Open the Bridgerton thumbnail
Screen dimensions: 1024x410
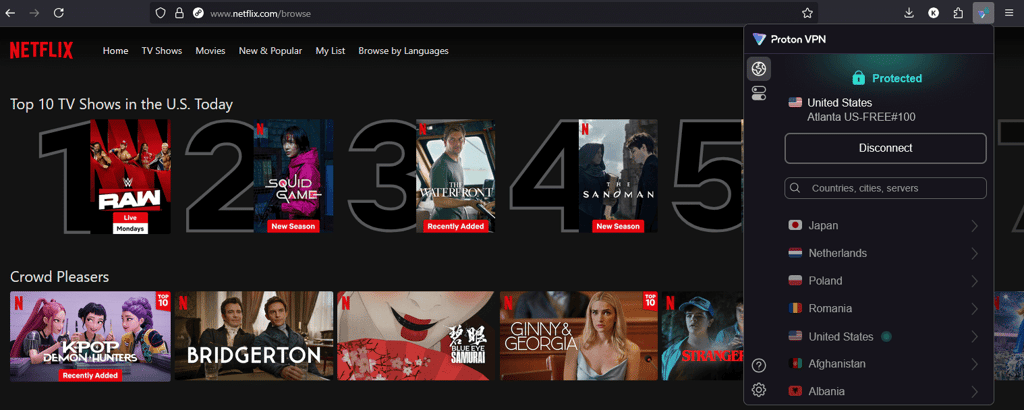coord(253,336)
